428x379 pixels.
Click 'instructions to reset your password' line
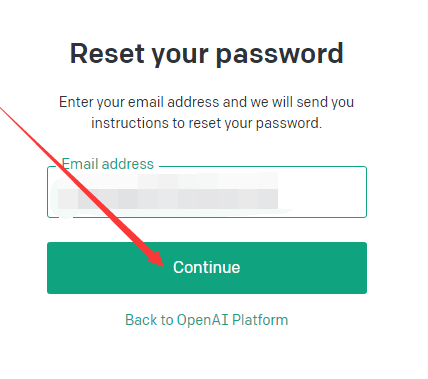[x=206, y=123]
